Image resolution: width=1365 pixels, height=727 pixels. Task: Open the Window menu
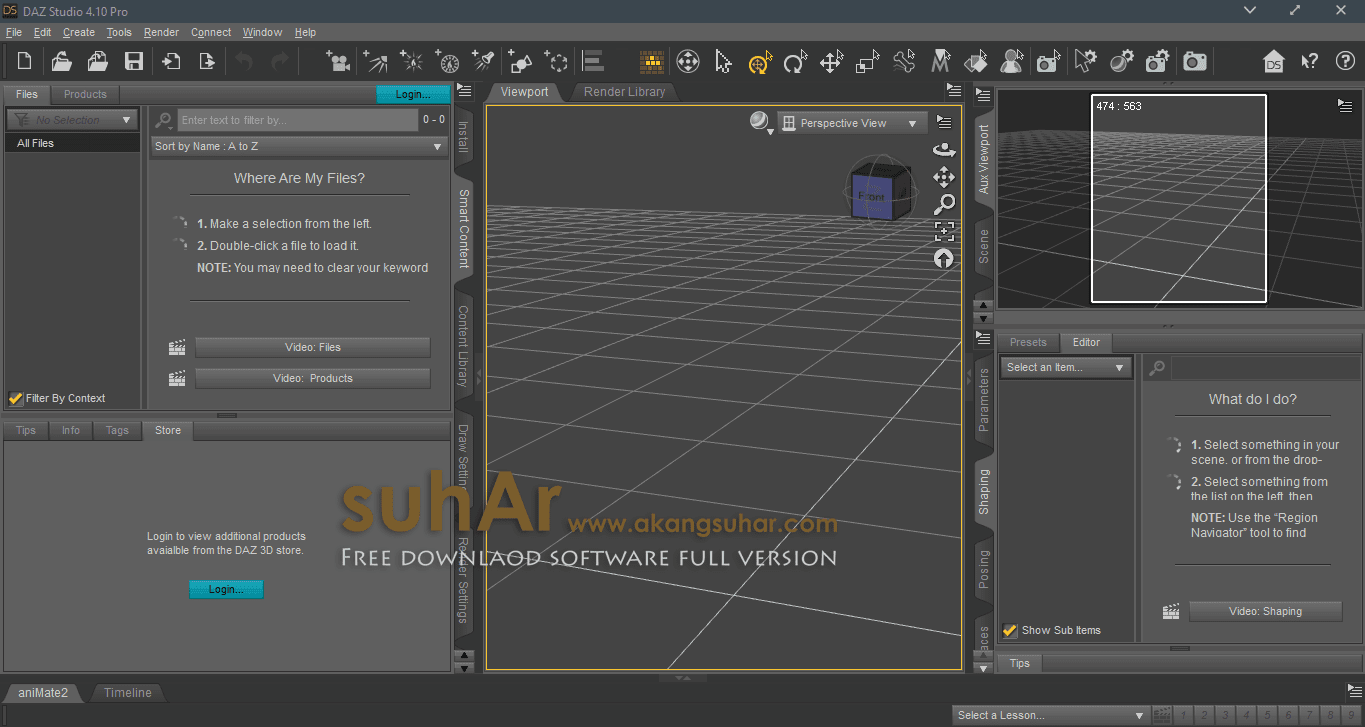pos(263,32)
